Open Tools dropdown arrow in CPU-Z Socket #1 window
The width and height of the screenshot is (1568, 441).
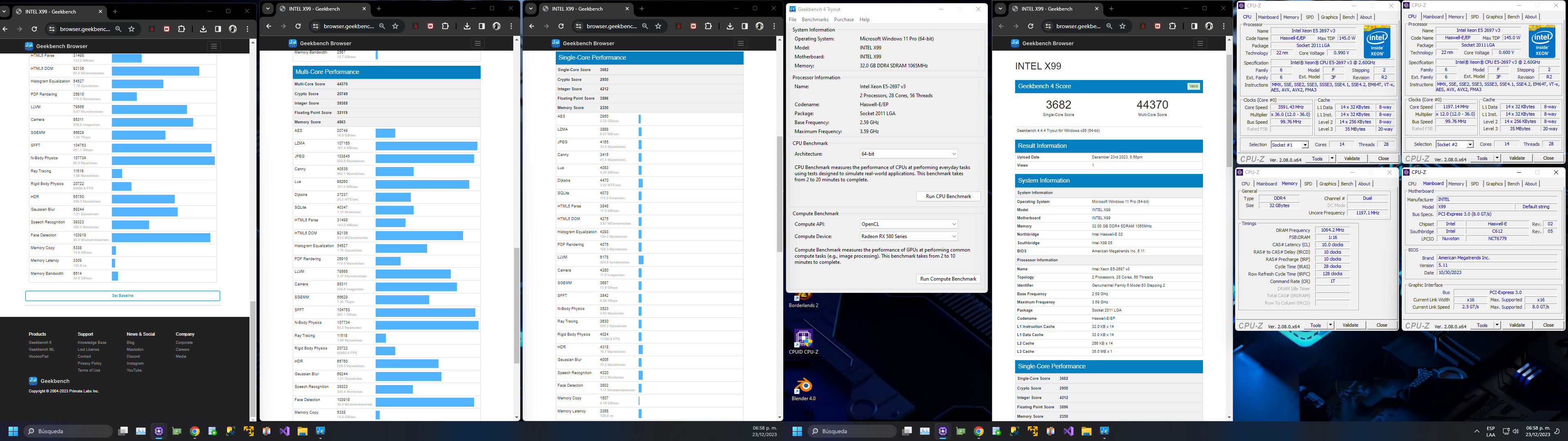click(x=1332, y=158)
